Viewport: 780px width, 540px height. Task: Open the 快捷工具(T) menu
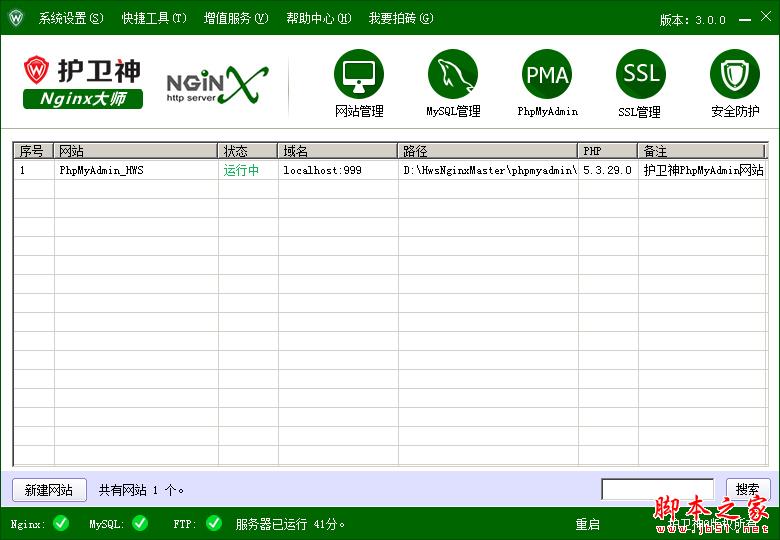point(154,18)
